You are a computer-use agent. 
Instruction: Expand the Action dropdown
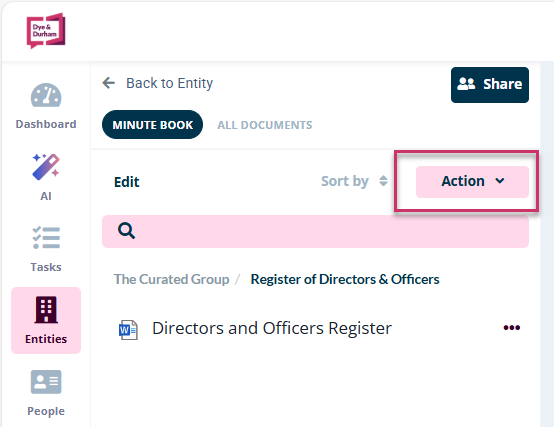pyautogui.click(x=472, y=182)
